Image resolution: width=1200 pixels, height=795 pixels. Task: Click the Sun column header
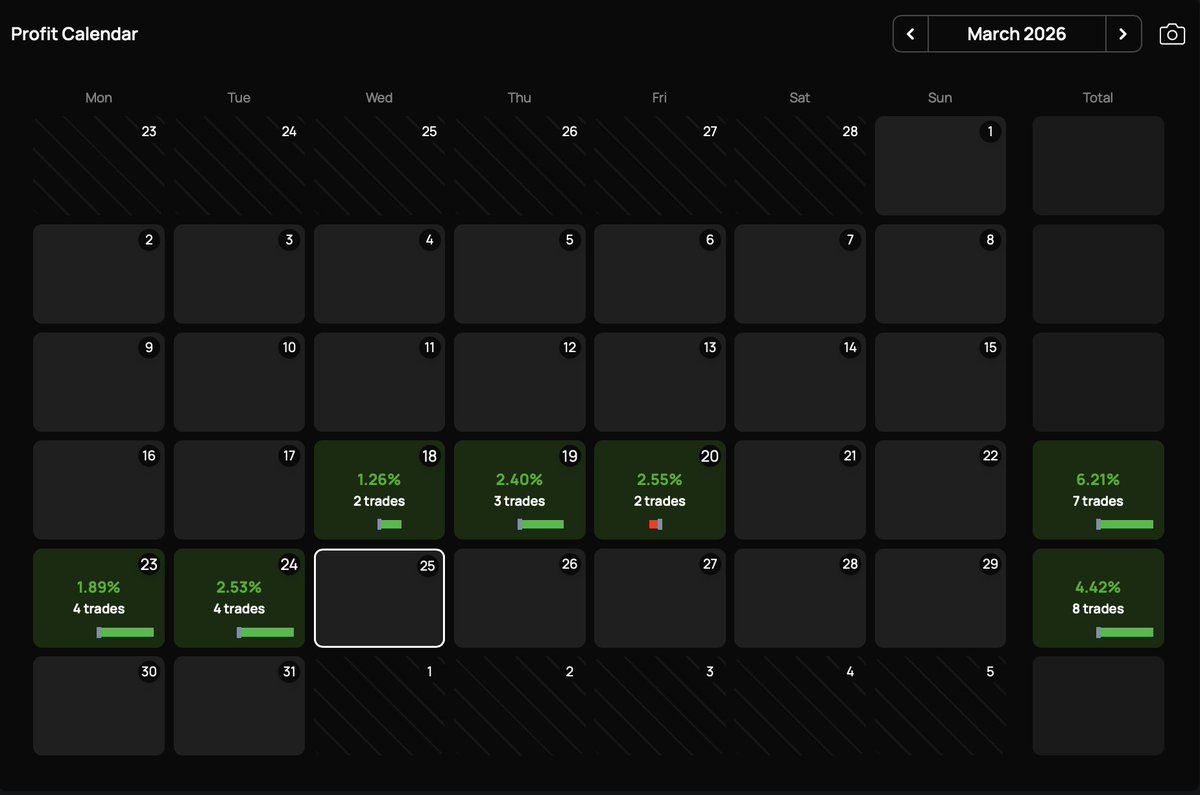coord(940,97)
